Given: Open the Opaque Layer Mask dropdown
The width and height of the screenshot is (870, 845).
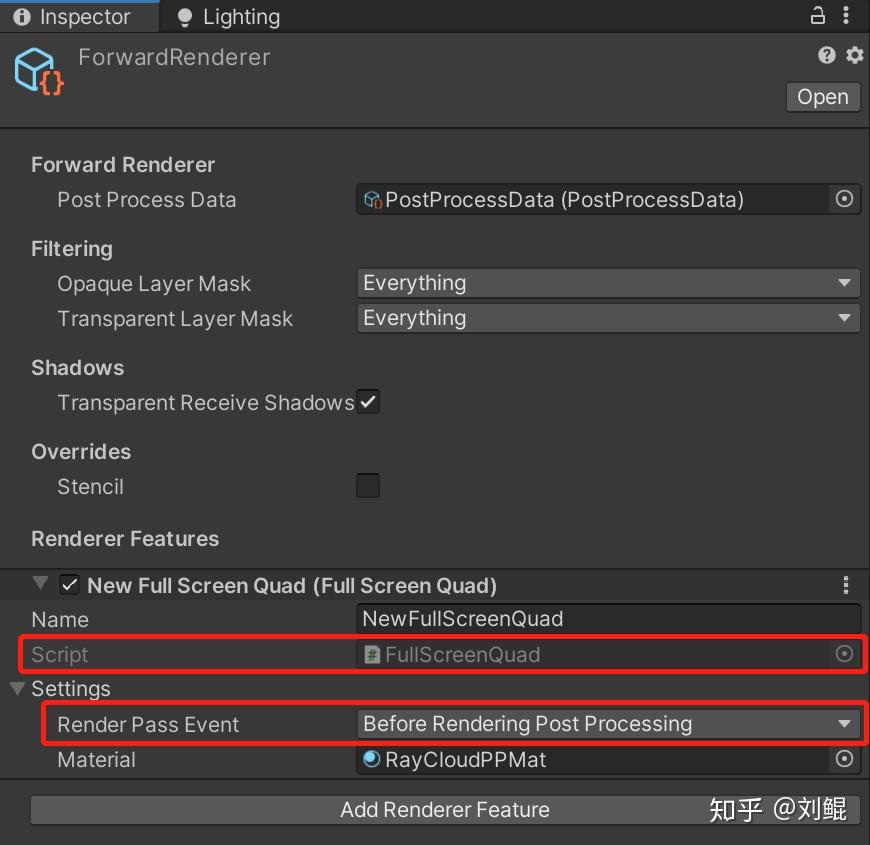Looking at the screenshot, I should pos(608,283).
